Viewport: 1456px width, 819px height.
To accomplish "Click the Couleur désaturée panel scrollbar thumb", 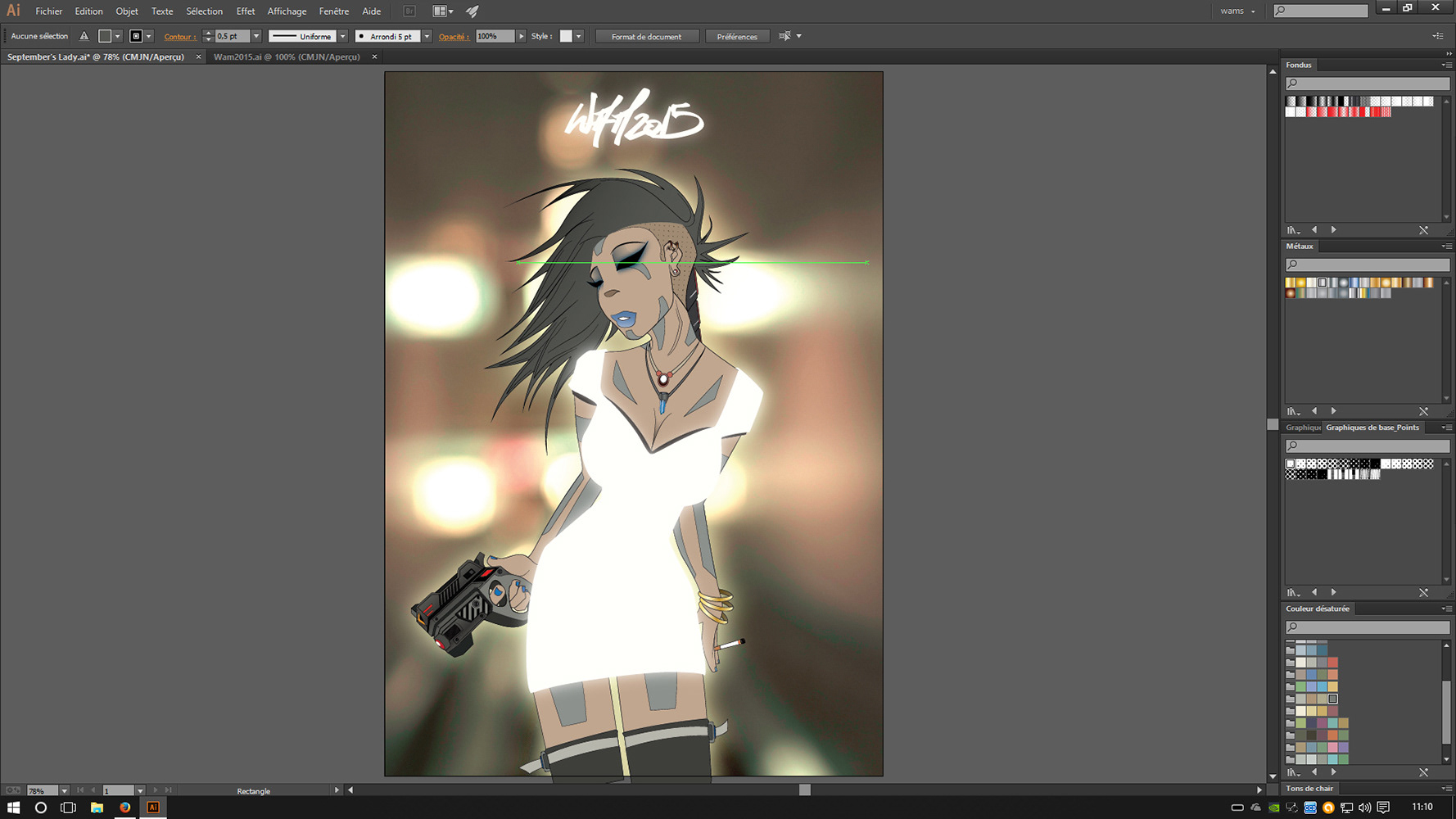I will [x=1446, y=712].
